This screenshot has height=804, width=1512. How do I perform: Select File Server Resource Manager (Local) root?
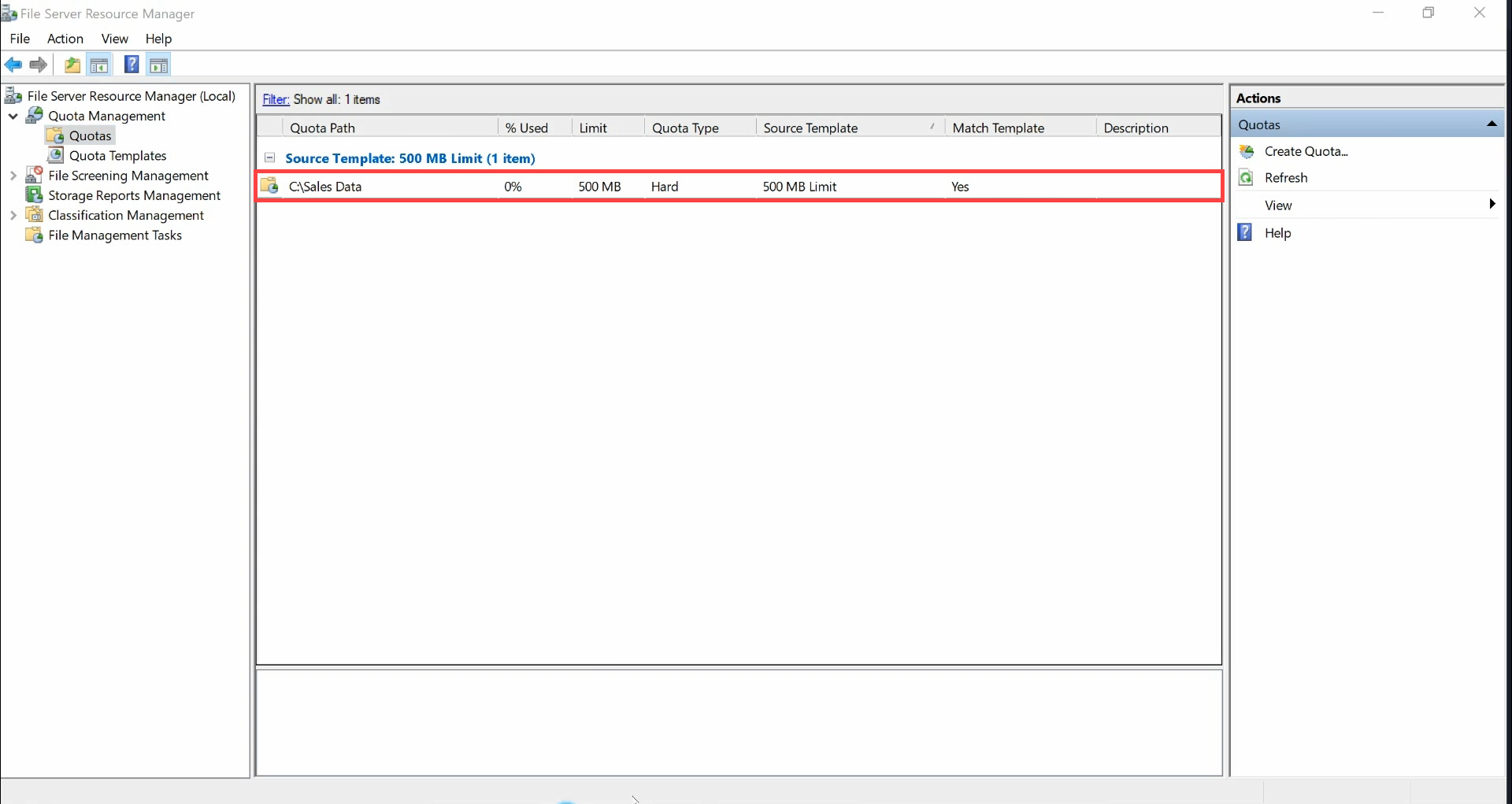click(x=132, y=96)
